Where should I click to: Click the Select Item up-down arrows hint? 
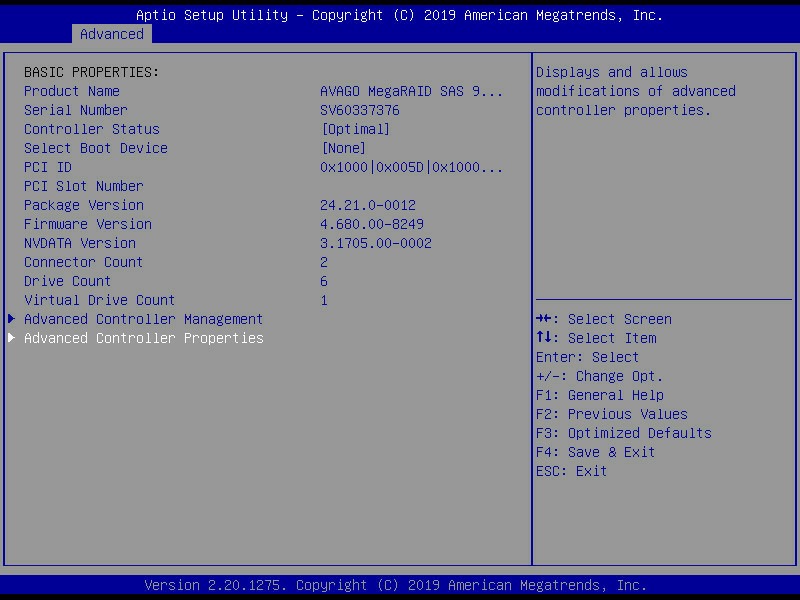(596, 338)
